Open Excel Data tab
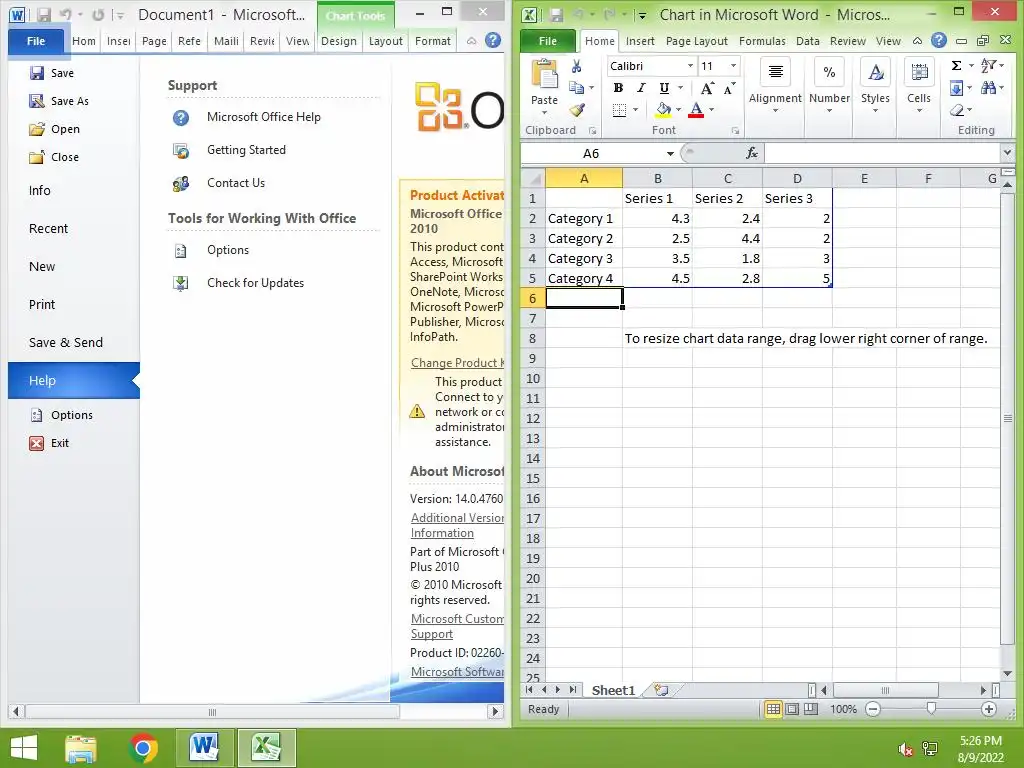Image resolution: width=1024 pixels, height=768 pixels. 808,41
